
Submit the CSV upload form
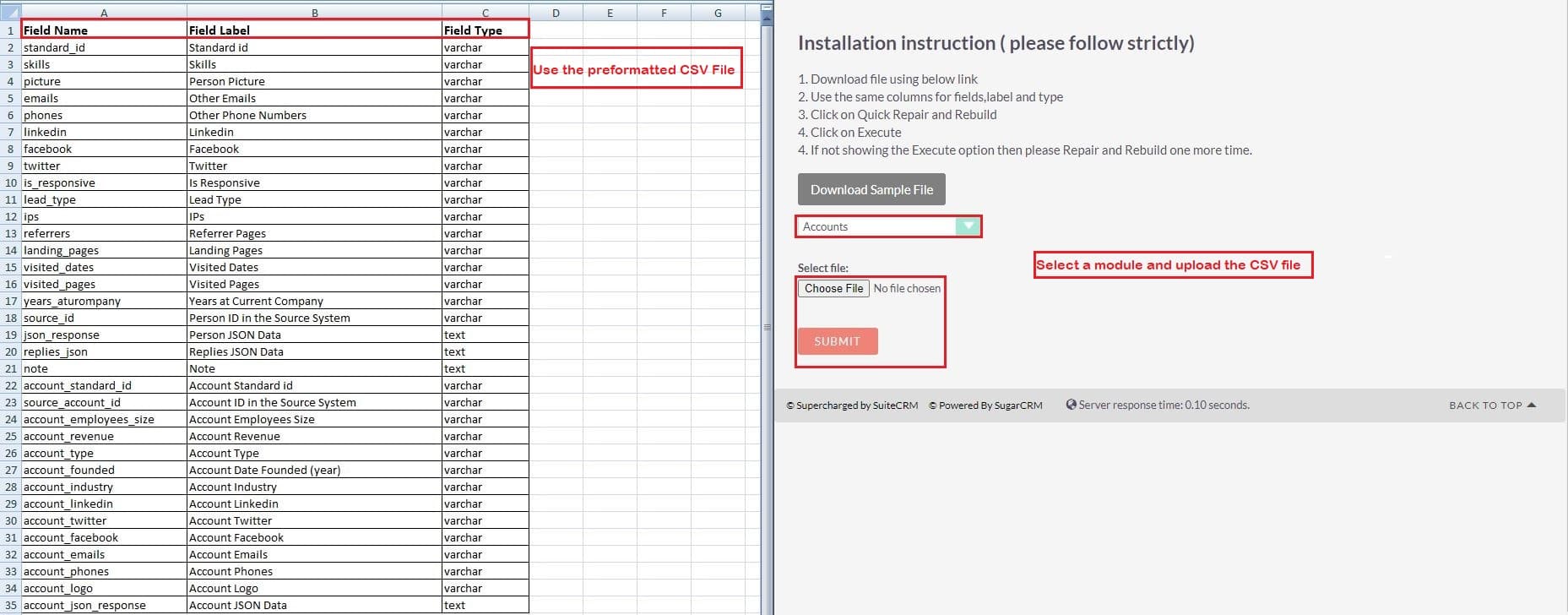(838, 341)
